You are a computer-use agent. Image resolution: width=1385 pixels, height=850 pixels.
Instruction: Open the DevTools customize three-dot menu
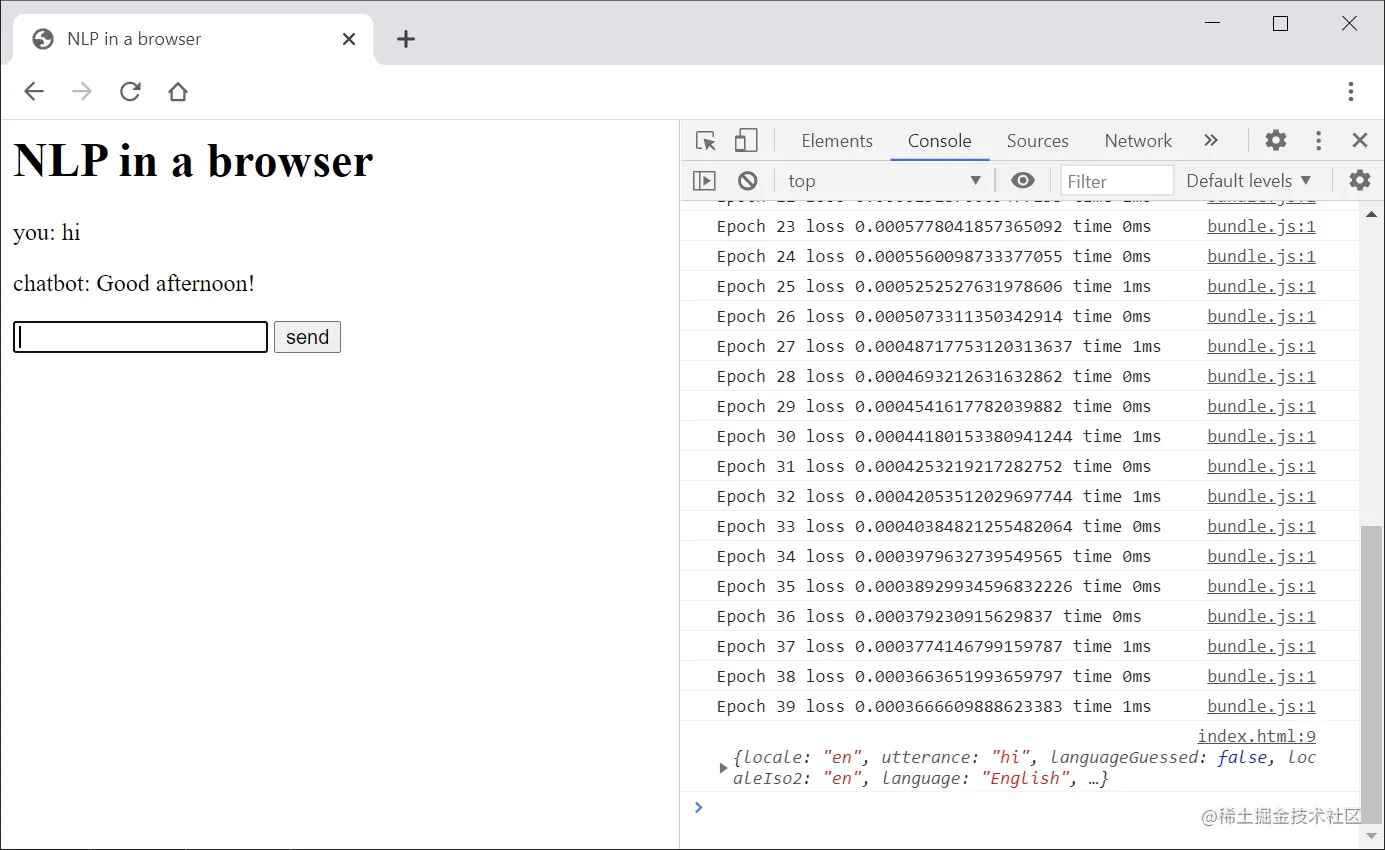click(x=1318, y=140)
